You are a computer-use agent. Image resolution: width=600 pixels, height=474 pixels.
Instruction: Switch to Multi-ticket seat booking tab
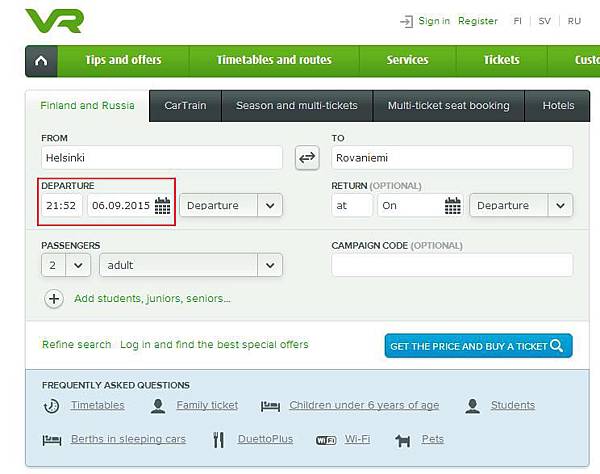(x=448, y=106)
